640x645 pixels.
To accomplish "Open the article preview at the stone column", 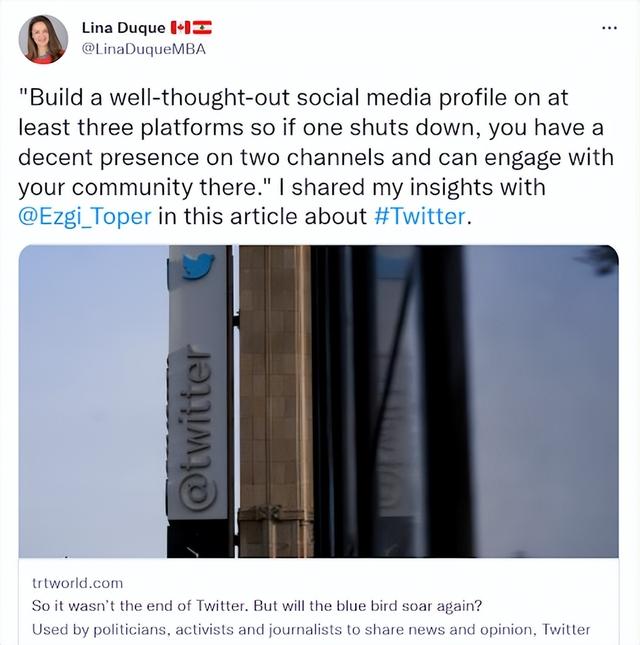I will (275, 401).
